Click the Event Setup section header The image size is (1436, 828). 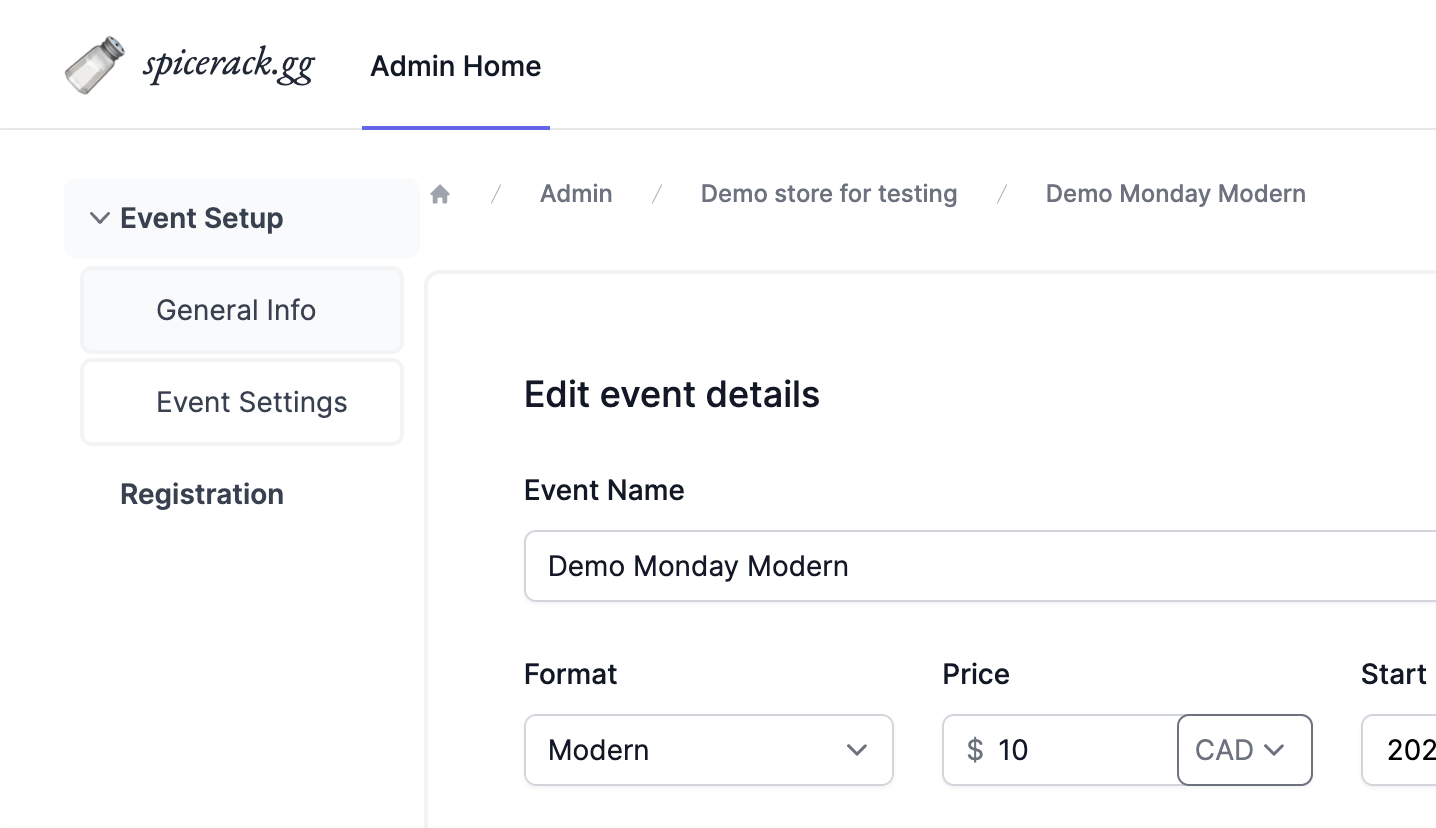(x=201, y=218)
